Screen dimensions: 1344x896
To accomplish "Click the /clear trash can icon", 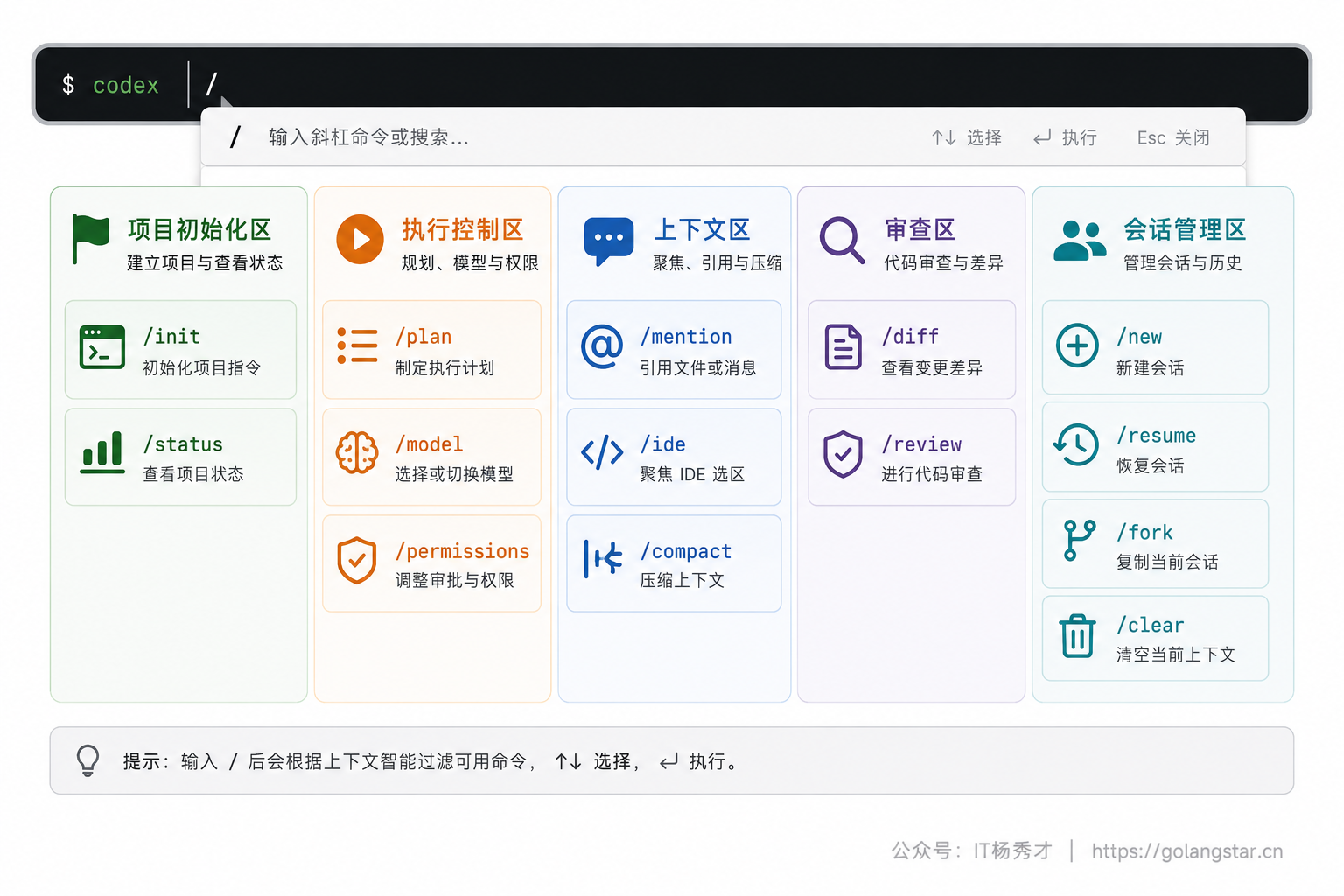I will click(x=1078, y=635).
